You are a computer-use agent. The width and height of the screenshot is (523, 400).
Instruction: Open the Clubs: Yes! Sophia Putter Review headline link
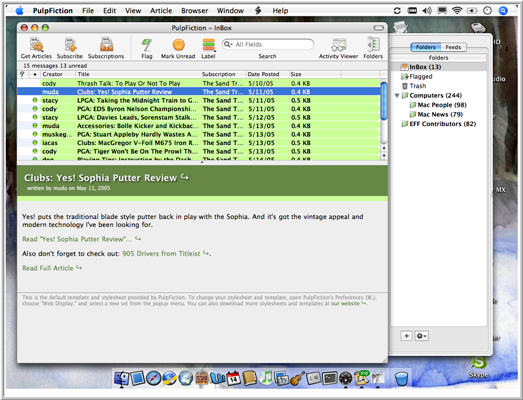click(x=106, y=178)
